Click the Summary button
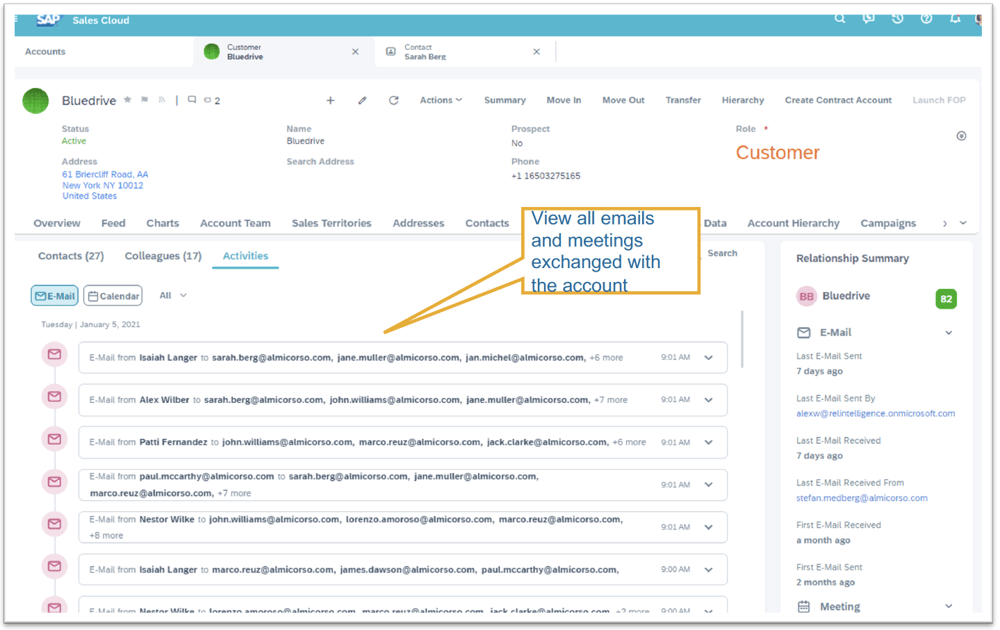The image size is (1000, 630). [504, 100]
